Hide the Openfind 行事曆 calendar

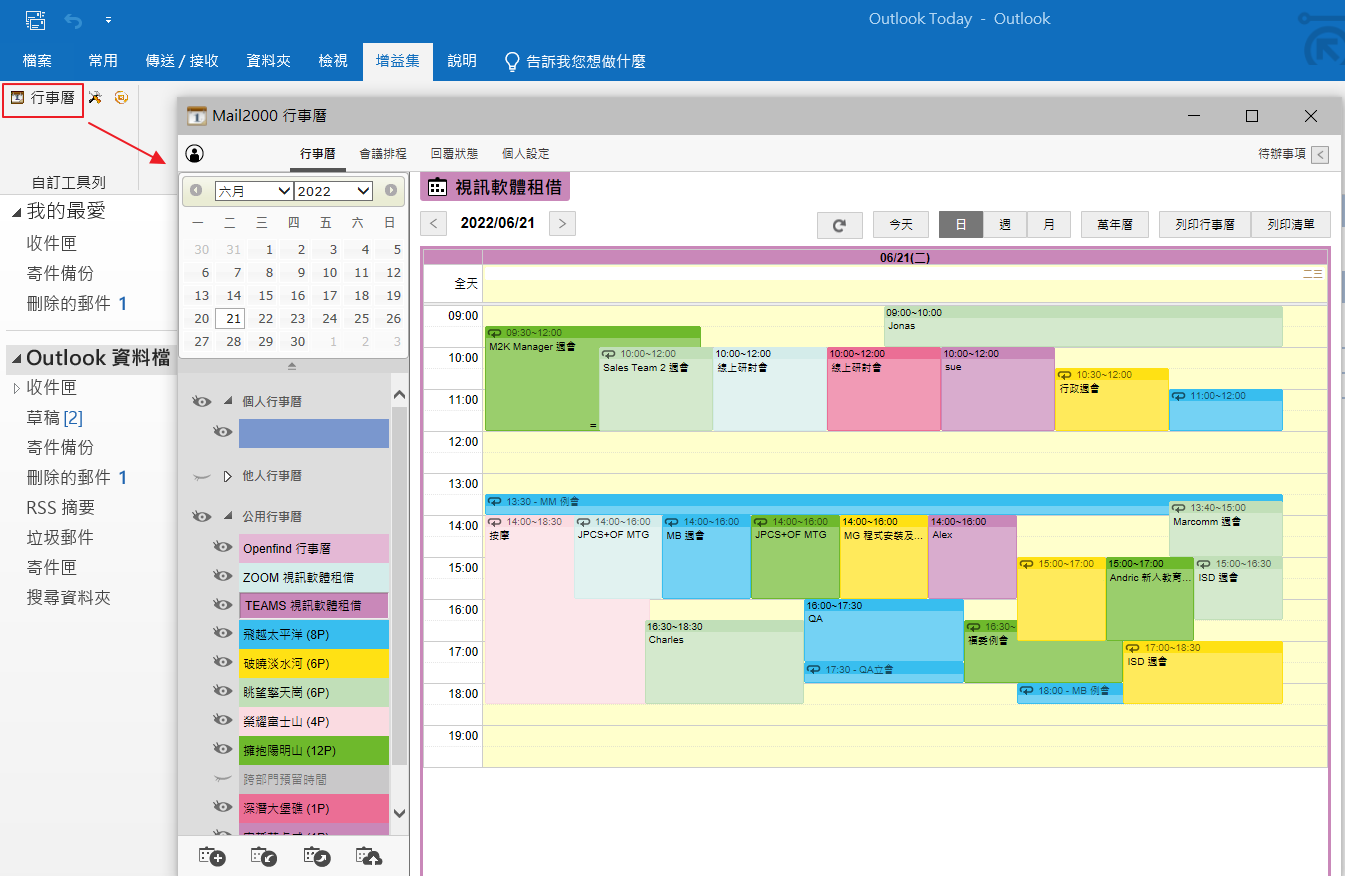223,547
